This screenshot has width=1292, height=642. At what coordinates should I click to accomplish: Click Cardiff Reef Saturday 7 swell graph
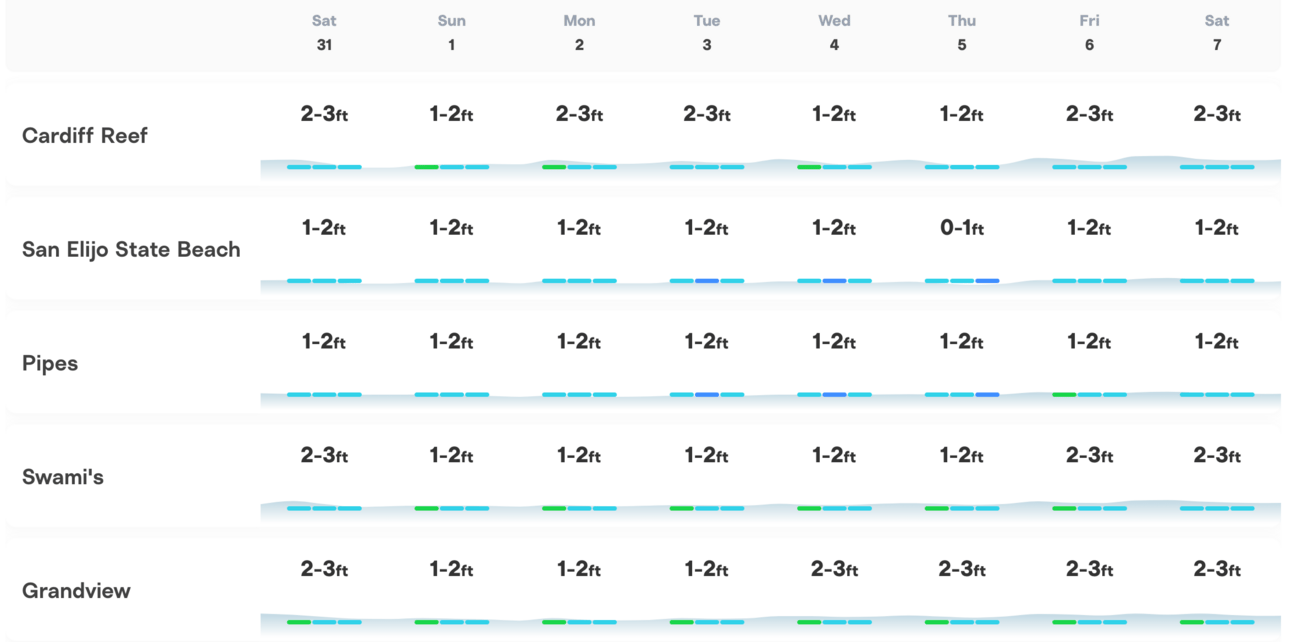(x=1217, y=167)
